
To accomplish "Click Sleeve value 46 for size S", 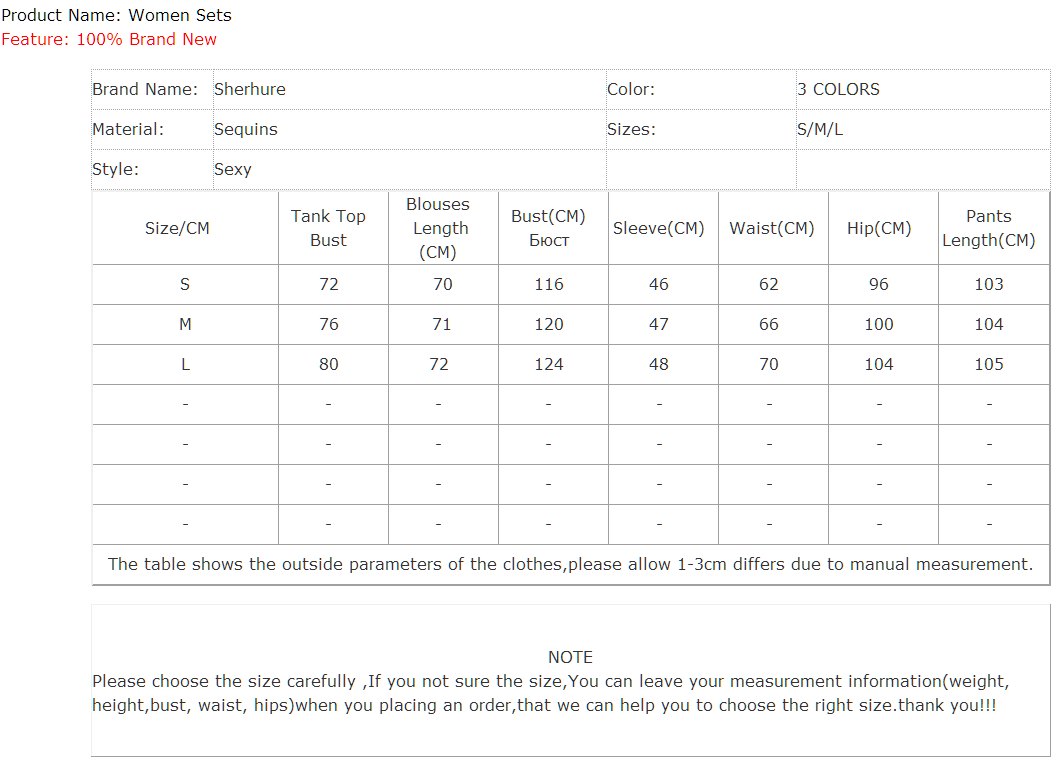I will click(x=658, y=285).
